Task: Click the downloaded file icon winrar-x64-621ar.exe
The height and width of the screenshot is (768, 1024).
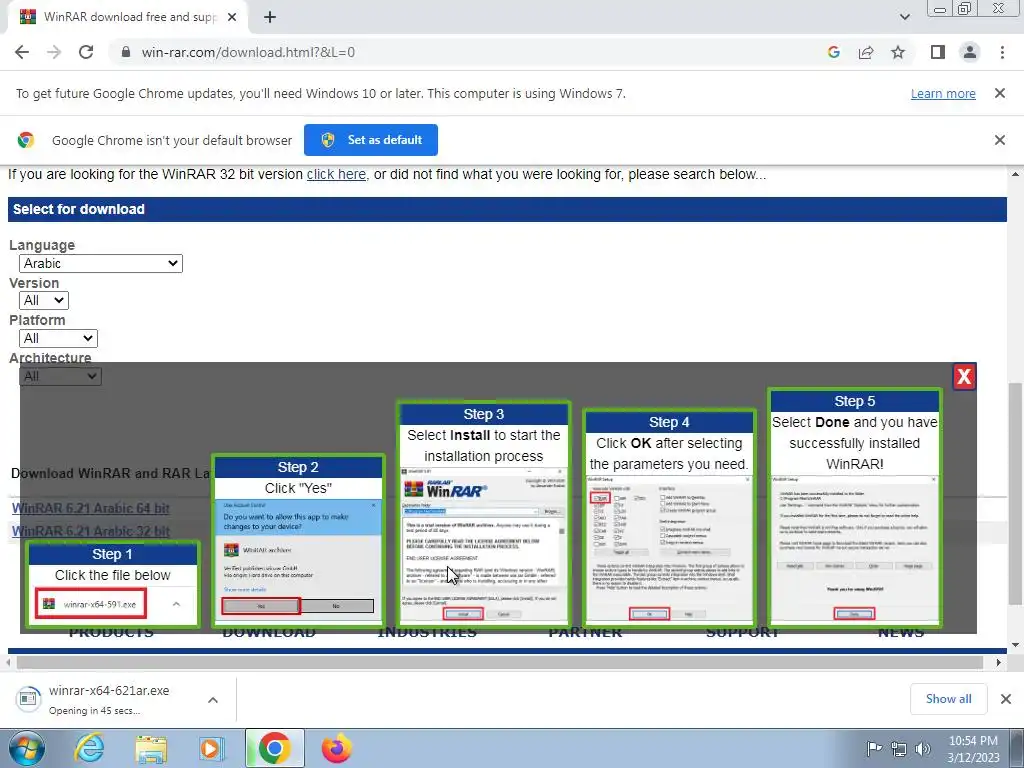Action: coord(28,699)
